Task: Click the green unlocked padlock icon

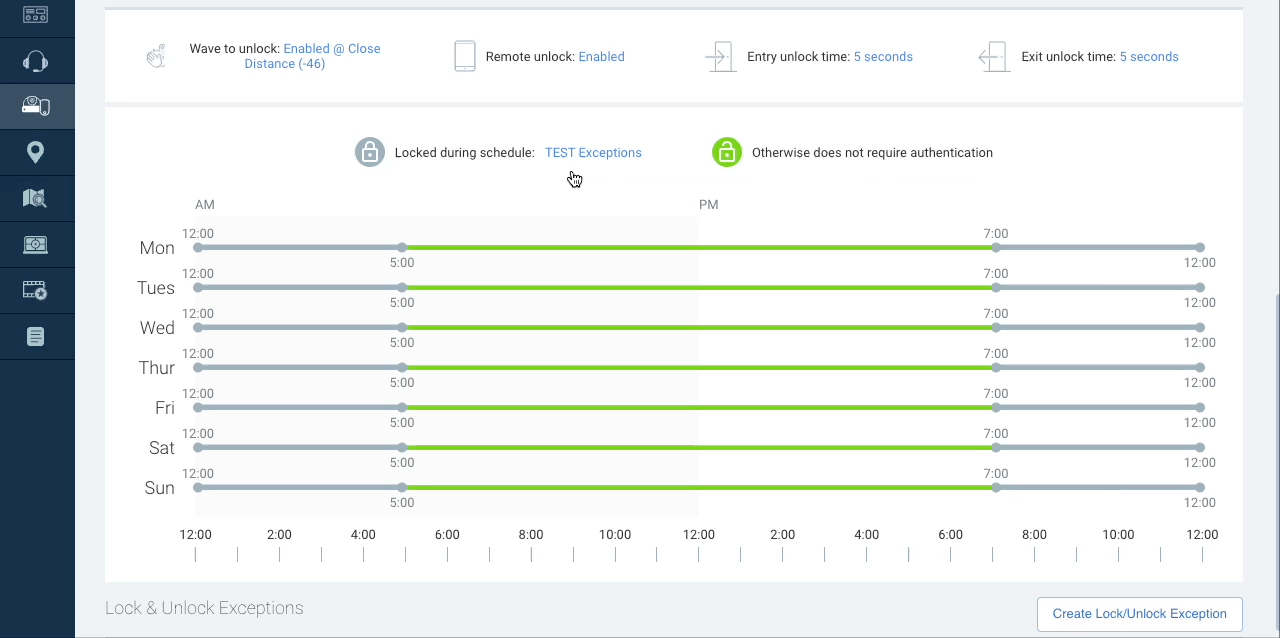Action: (x=727, y=152)
